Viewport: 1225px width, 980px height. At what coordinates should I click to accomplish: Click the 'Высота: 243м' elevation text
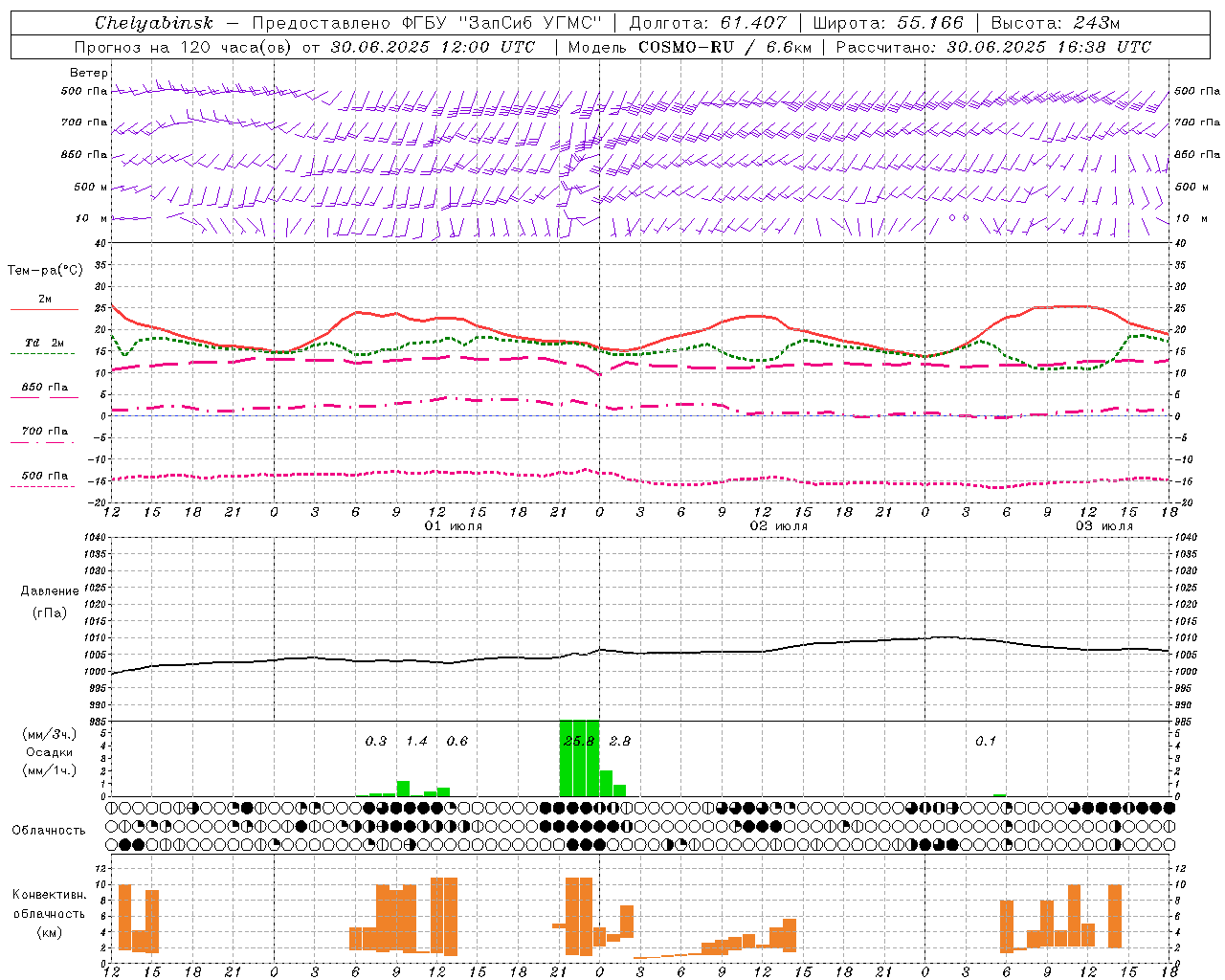(1056, 23)
